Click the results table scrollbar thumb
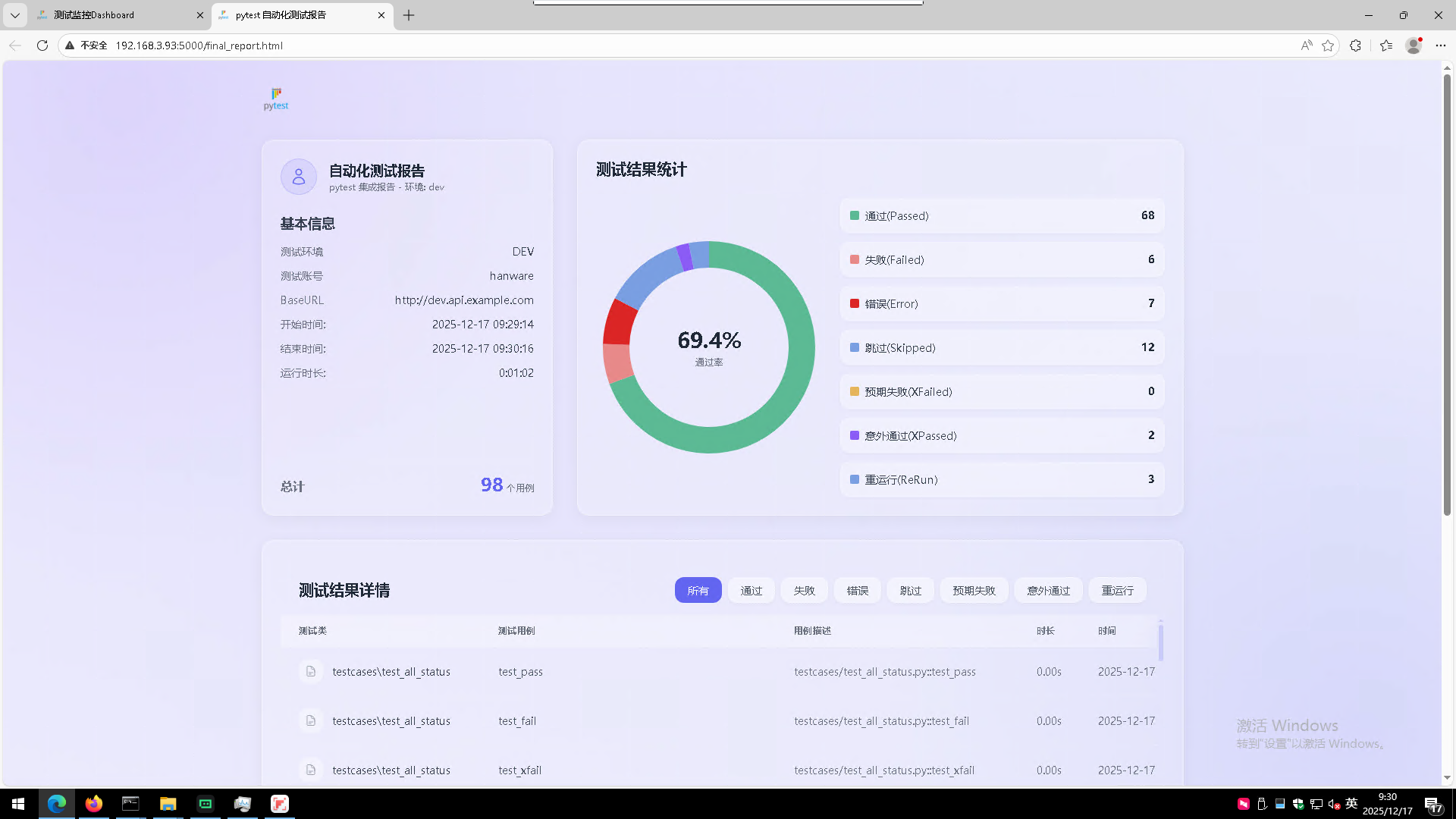This screenshot has height=819, width=1456. click(x=1160, y=642)
